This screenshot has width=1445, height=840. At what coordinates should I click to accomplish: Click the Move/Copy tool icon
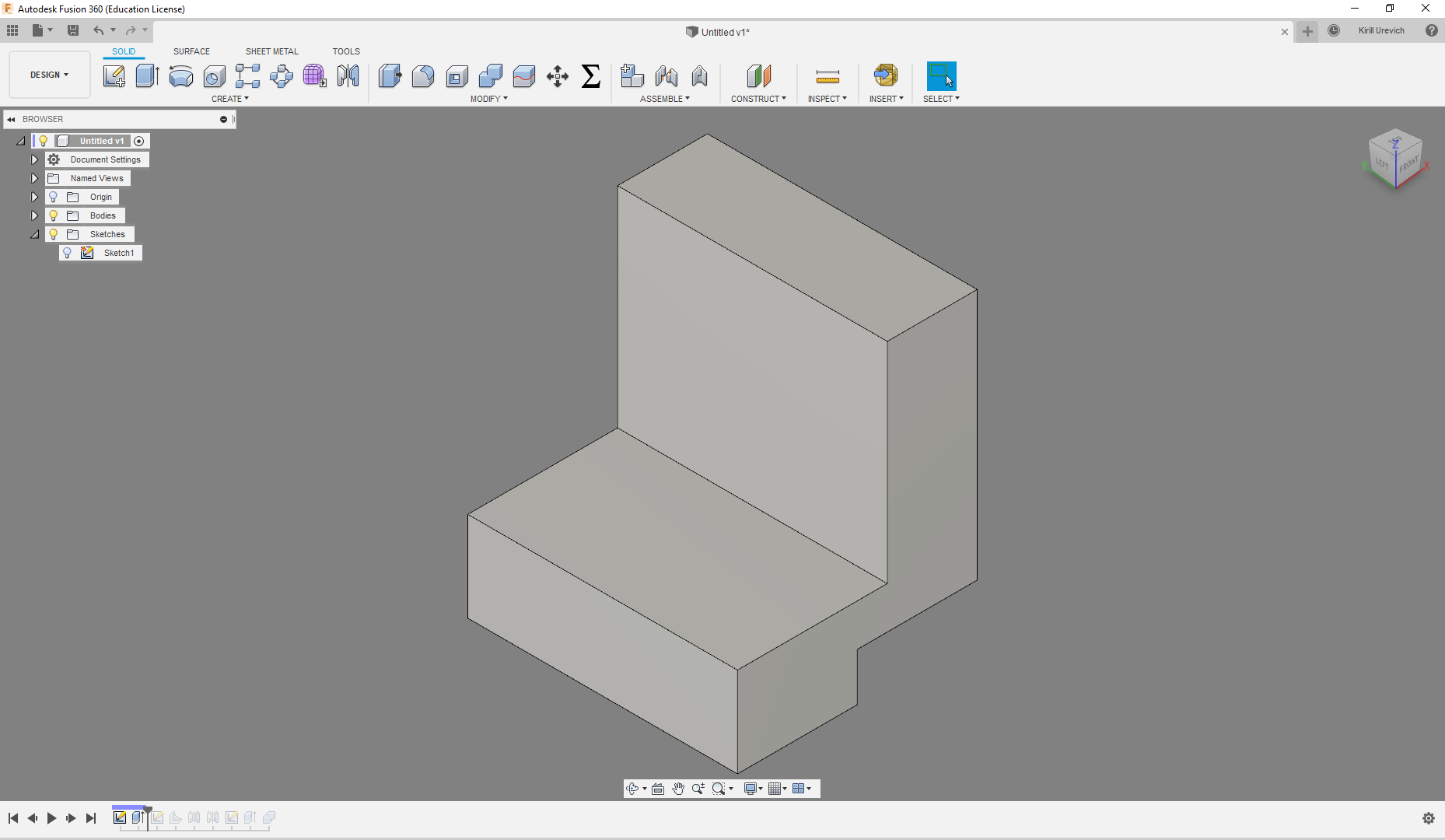point(558,76)
